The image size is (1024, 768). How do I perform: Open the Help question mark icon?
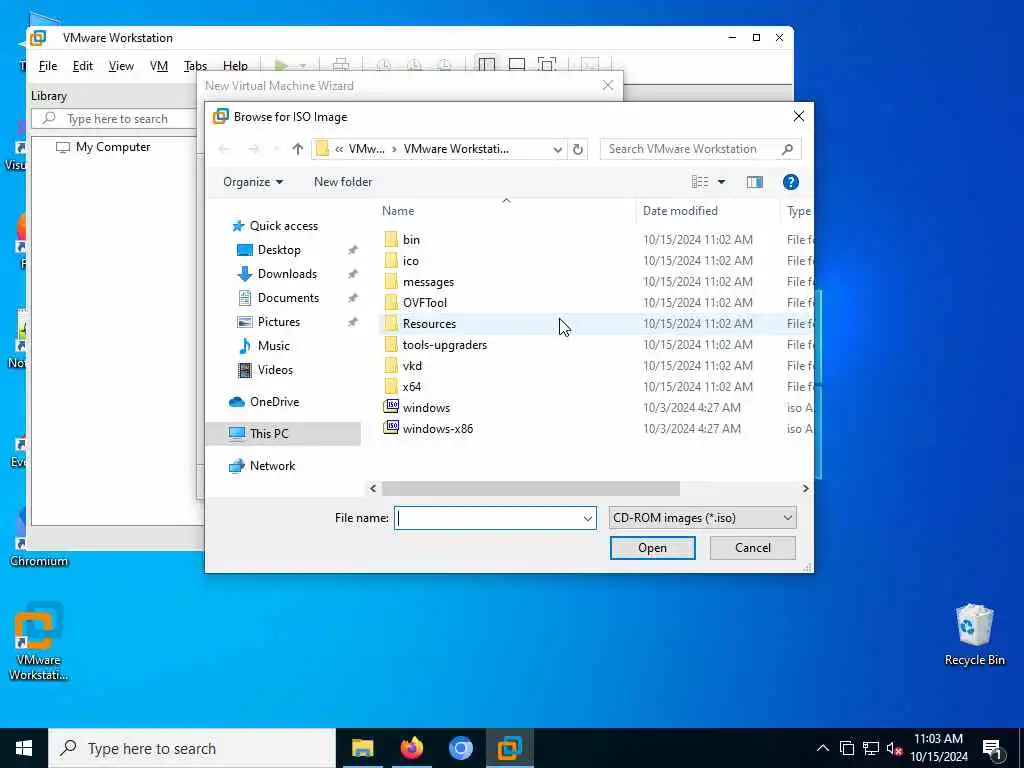790,182
